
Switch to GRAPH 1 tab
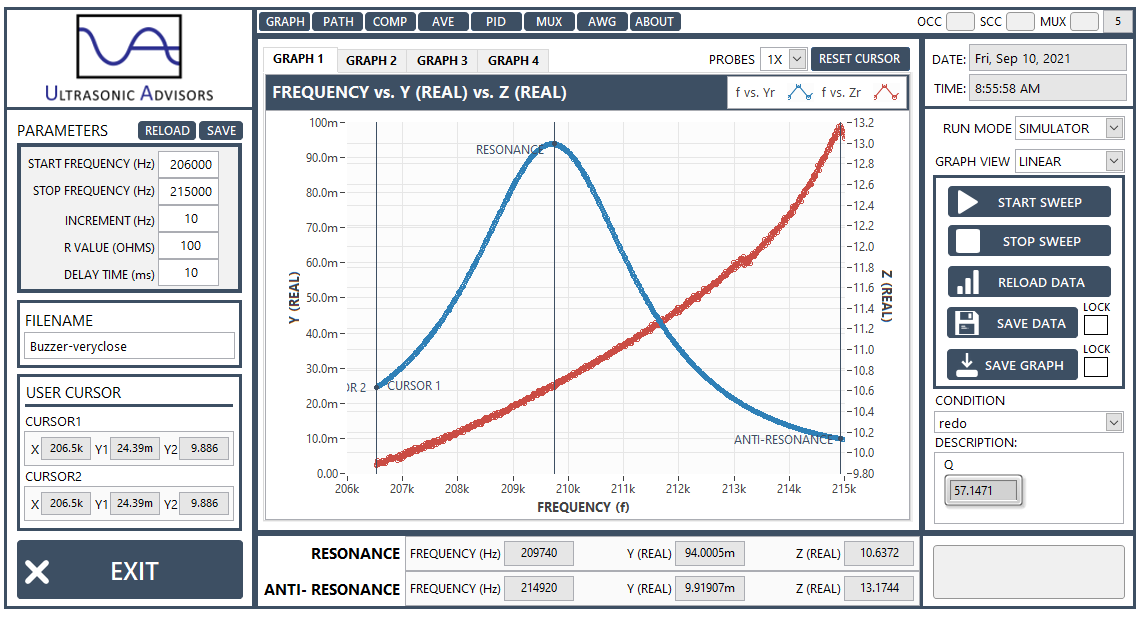298,59
